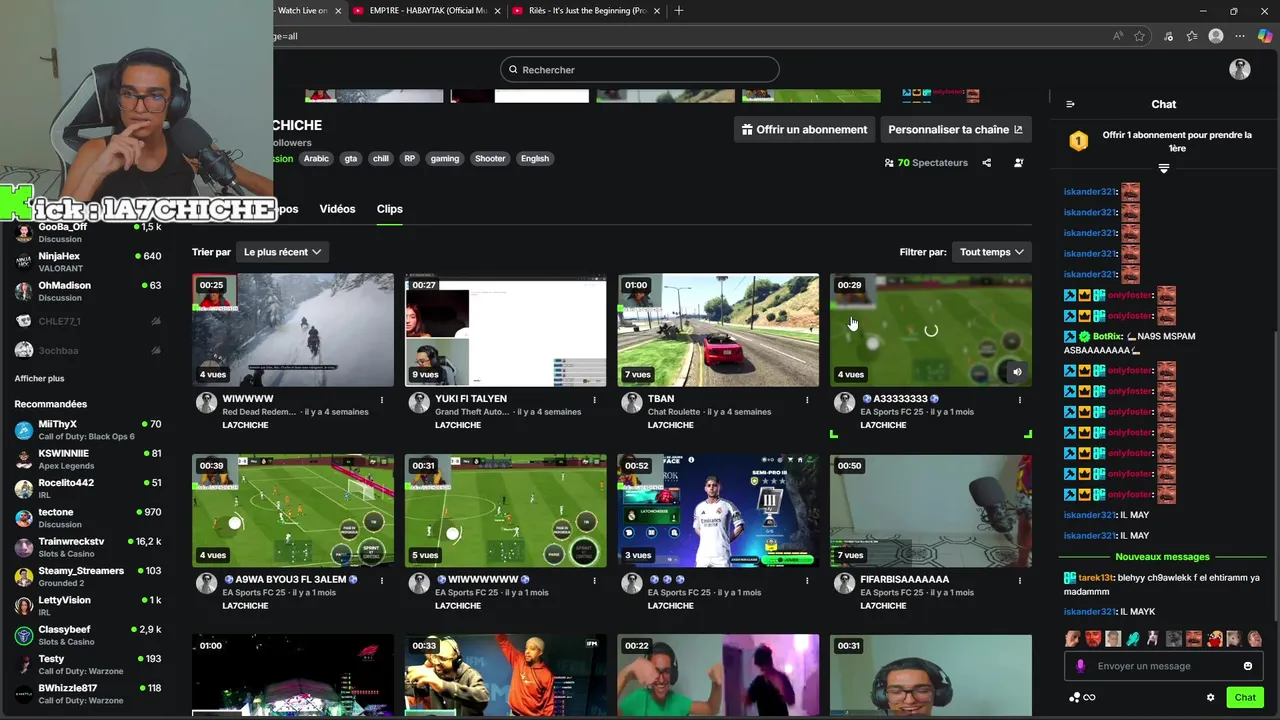Viewport: 1280px width, 720px height.
Task: Open NinjaHex channel in sidebar
Action: pyautogui.click(x=88, y=262)
